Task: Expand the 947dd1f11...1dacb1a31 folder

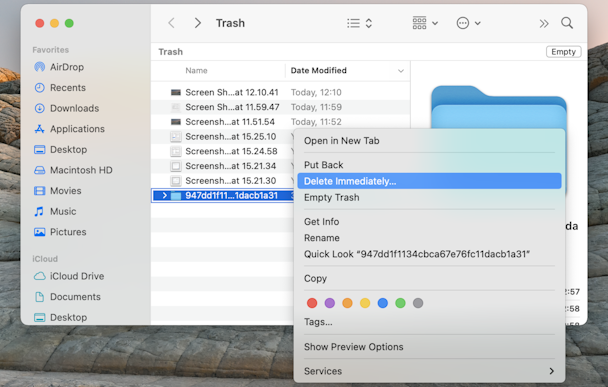Action: [x=164, y=195]
